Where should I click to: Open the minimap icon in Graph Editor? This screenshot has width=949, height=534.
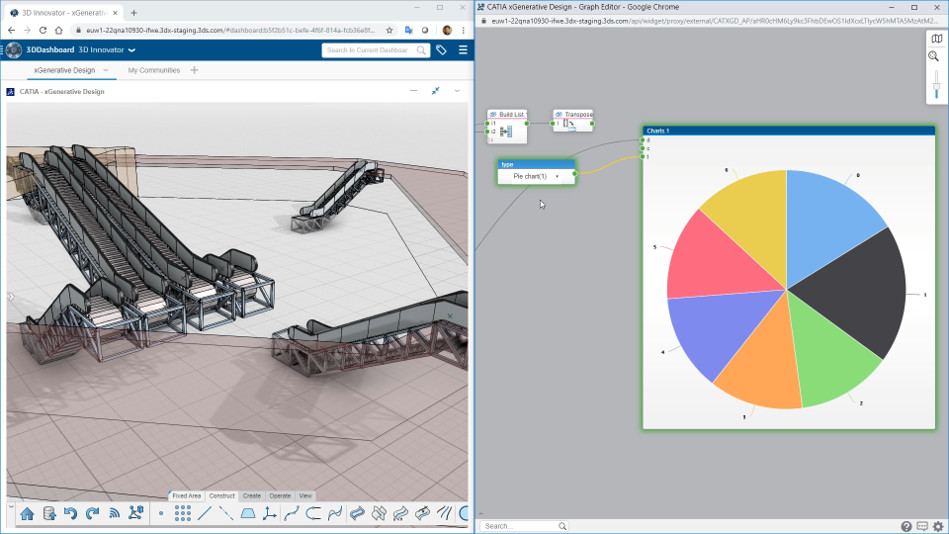pyautogui.click(x=936, y=39)
